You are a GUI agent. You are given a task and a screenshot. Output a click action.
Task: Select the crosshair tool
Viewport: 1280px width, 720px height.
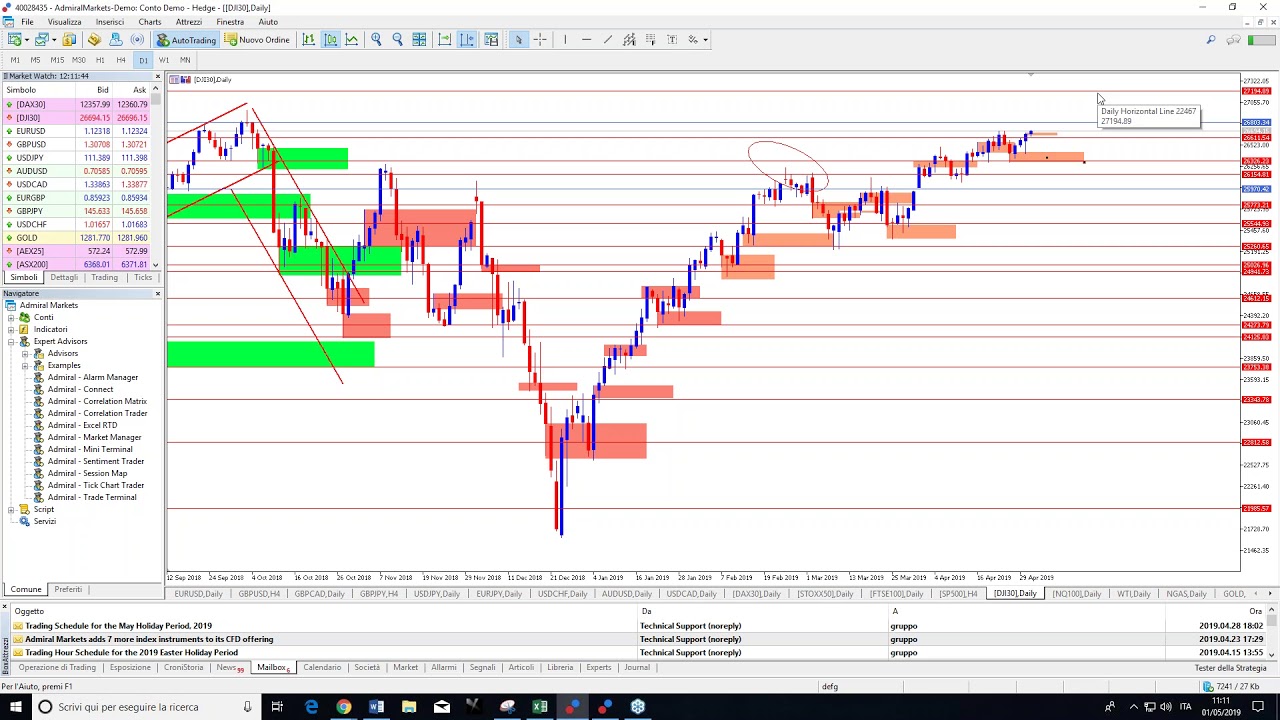[540, 40]
